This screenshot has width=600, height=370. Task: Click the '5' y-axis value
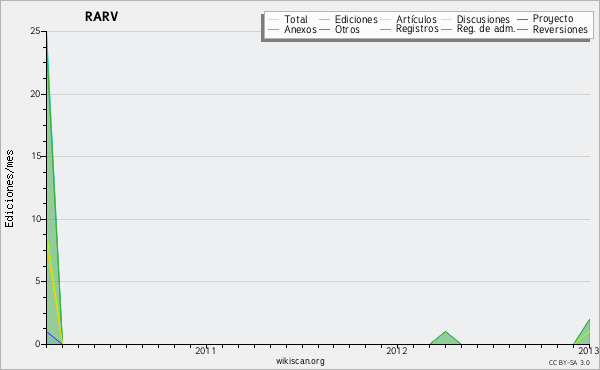pos(38,281)
